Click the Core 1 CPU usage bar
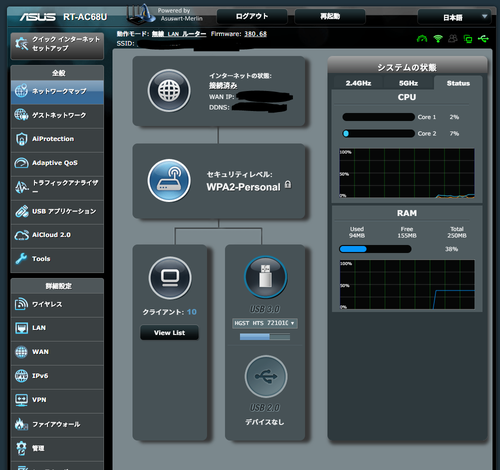Screen dimensions: 500x470 pos(378,117)
